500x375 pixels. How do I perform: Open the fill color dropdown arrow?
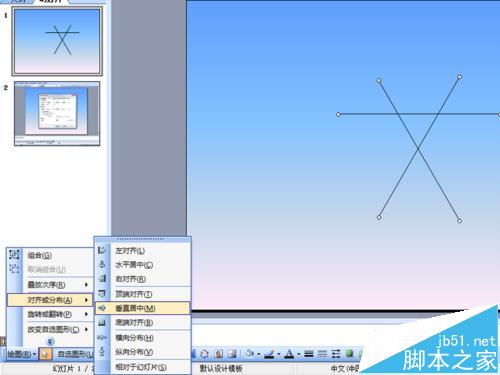pos(259,354)
